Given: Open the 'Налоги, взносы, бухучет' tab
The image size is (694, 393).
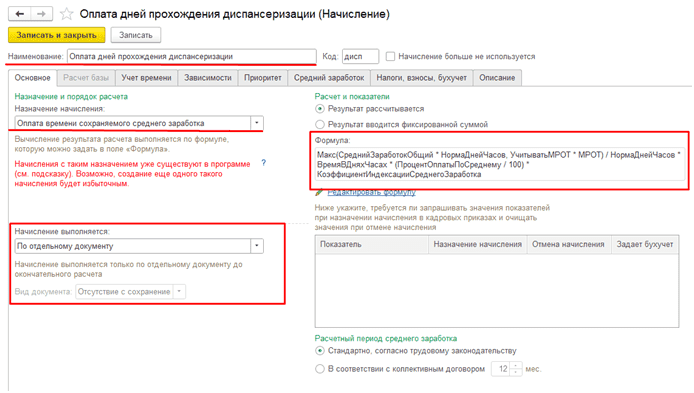Looking at the screenshot, I should [x=422, y=78].
